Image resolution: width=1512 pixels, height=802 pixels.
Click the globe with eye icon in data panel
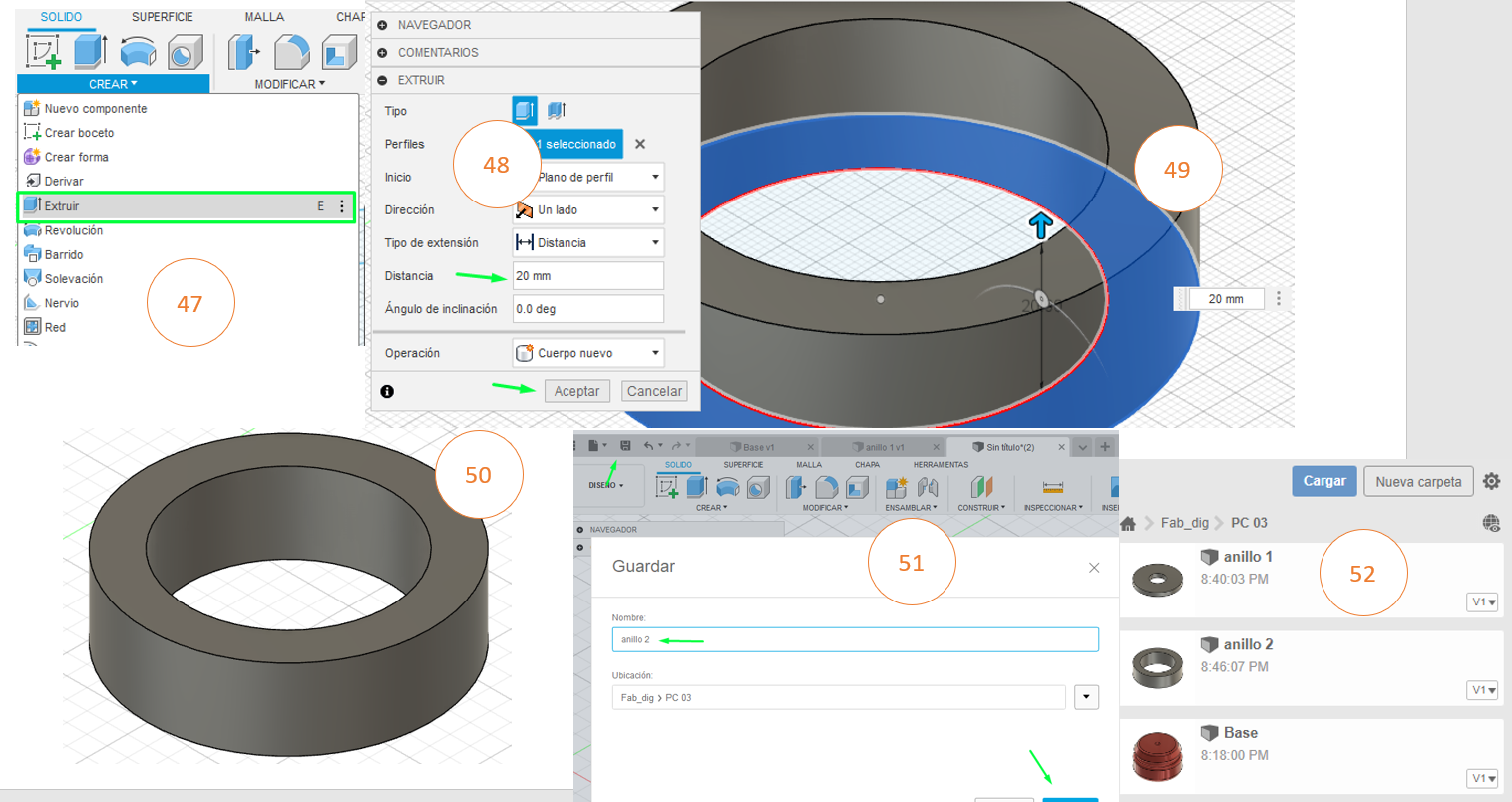(1491, 523)
